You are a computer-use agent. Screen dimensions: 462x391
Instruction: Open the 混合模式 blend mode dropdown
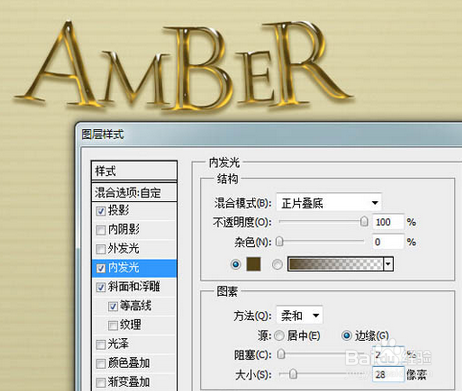(x=329, y=203)
